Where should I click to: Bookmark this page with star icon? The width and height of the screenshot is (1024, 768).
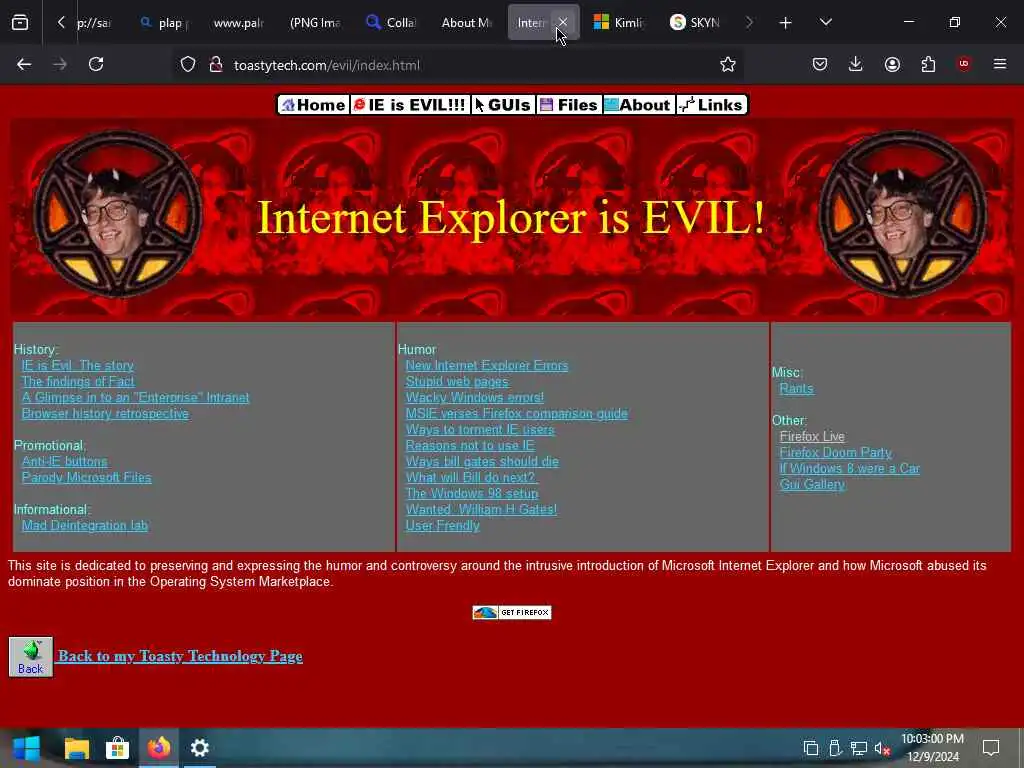[728, 64]
